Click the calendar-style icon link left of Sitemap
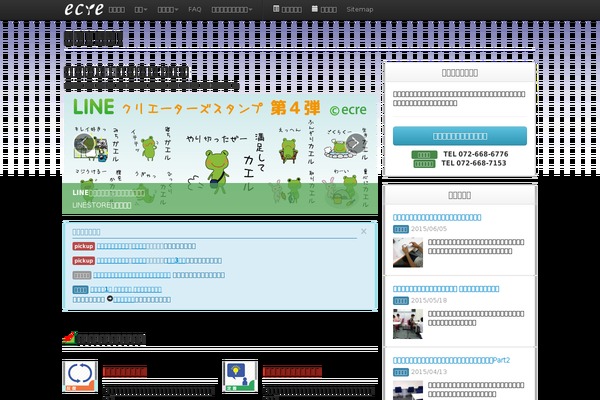 point(324,9)
